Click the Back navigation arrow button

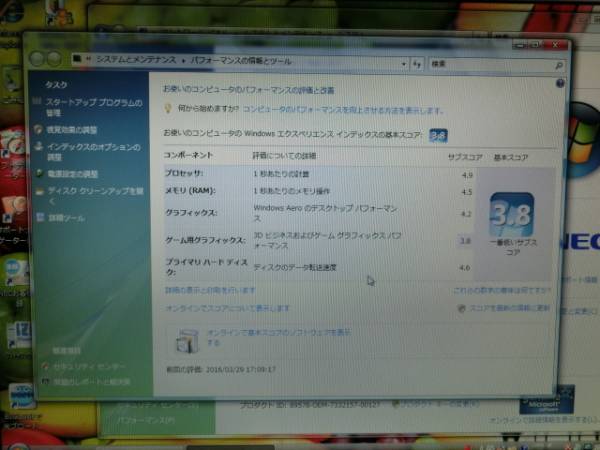[x=37, y=59]
